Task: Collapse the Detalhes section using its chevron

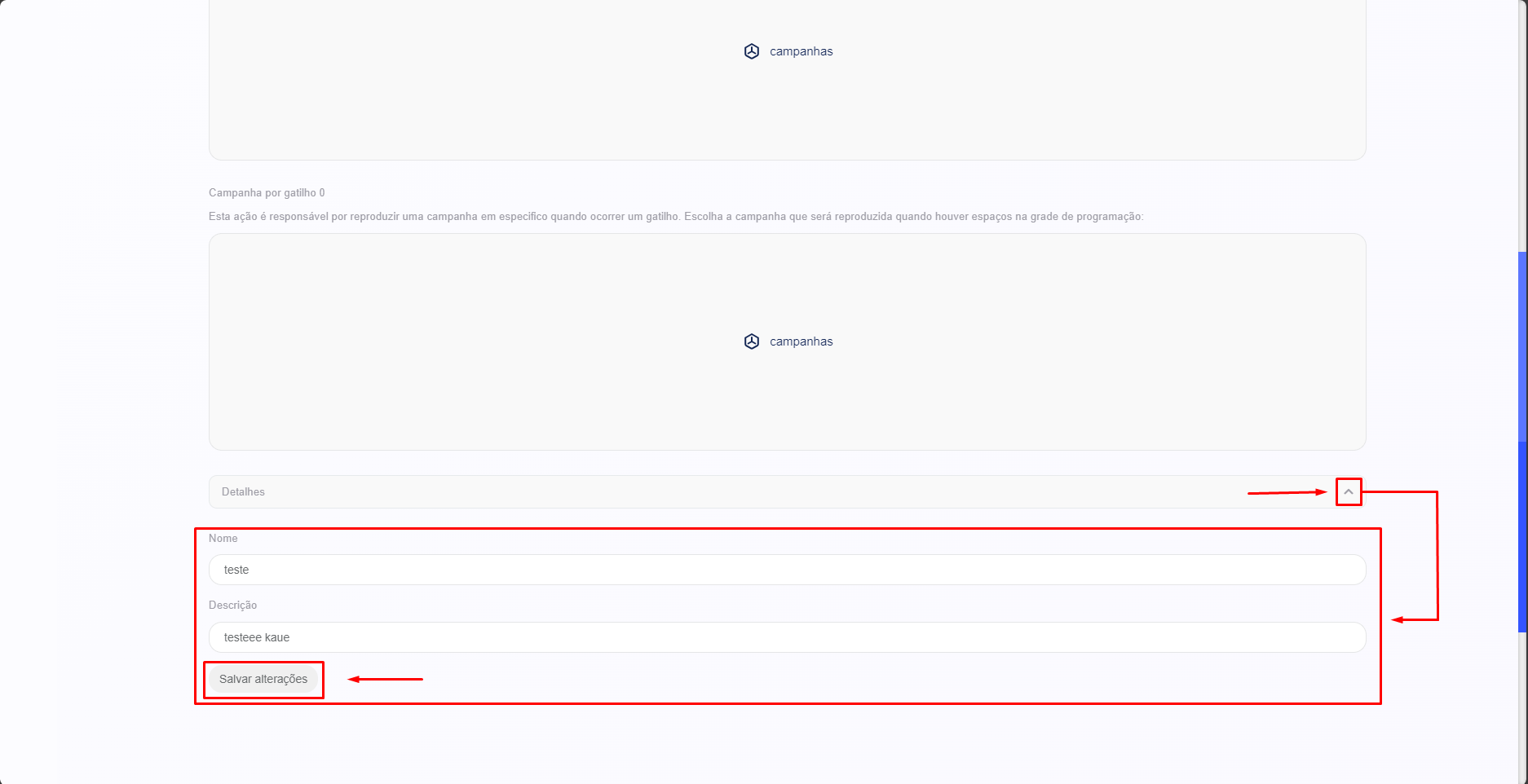Action: tap(1348, 492)
